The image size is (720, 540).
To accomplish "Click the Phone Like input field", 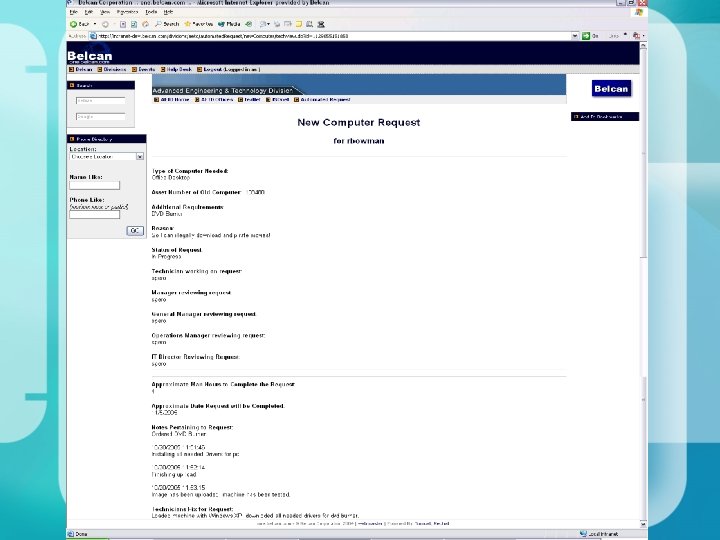I will click(95, 214).
